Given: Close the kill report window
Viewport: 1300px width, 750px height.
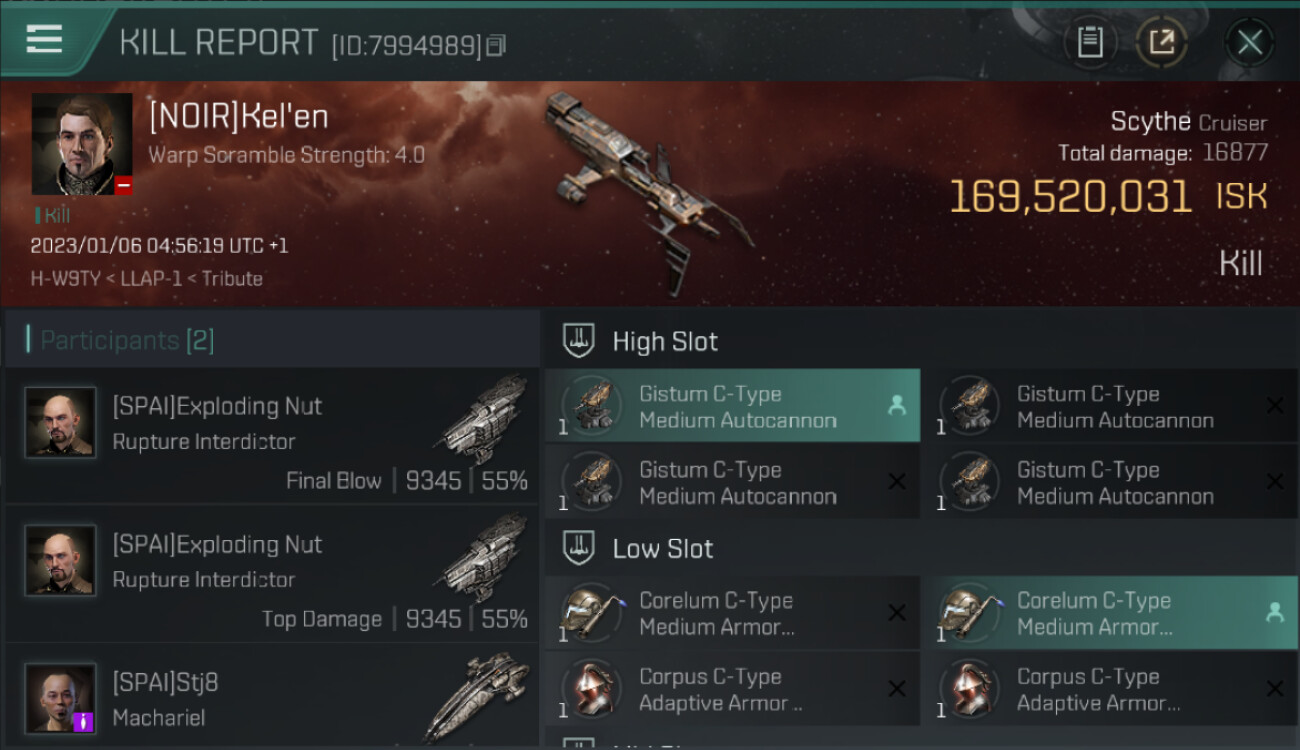Looking at the screenshot, I should point(1249,42).
